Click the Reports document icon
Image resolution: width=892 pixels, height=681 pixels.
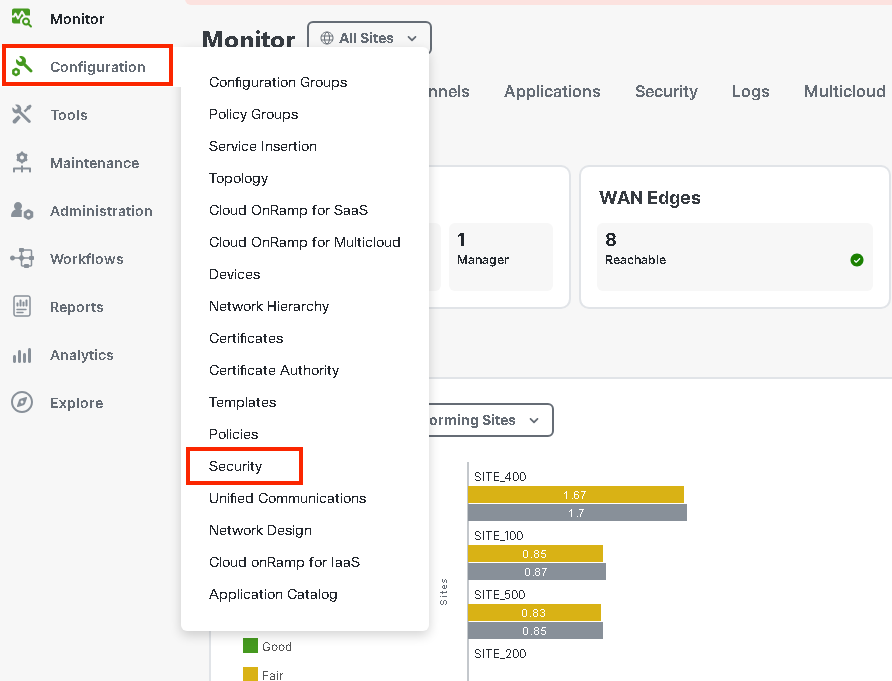pyautogui.click(x=22, y=307)
